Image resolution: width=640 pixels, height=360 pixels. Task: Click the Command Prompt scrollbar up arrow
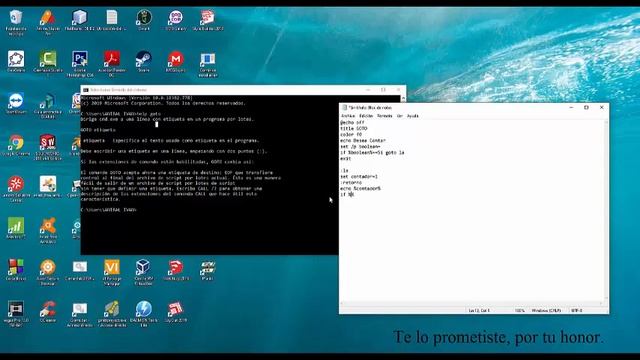(403, 98)
